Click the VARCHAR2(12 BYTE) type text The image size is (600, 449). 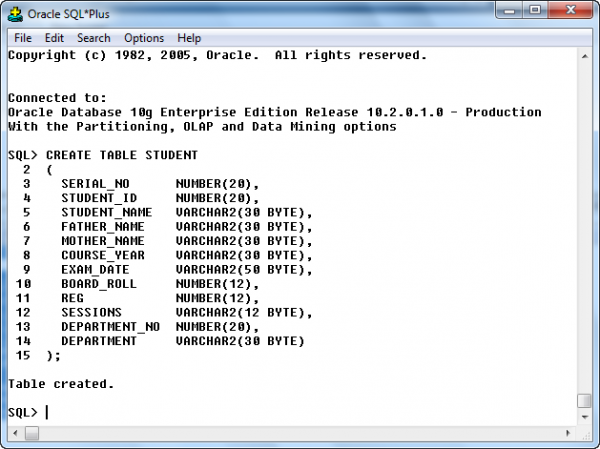[x=240, y=313]
